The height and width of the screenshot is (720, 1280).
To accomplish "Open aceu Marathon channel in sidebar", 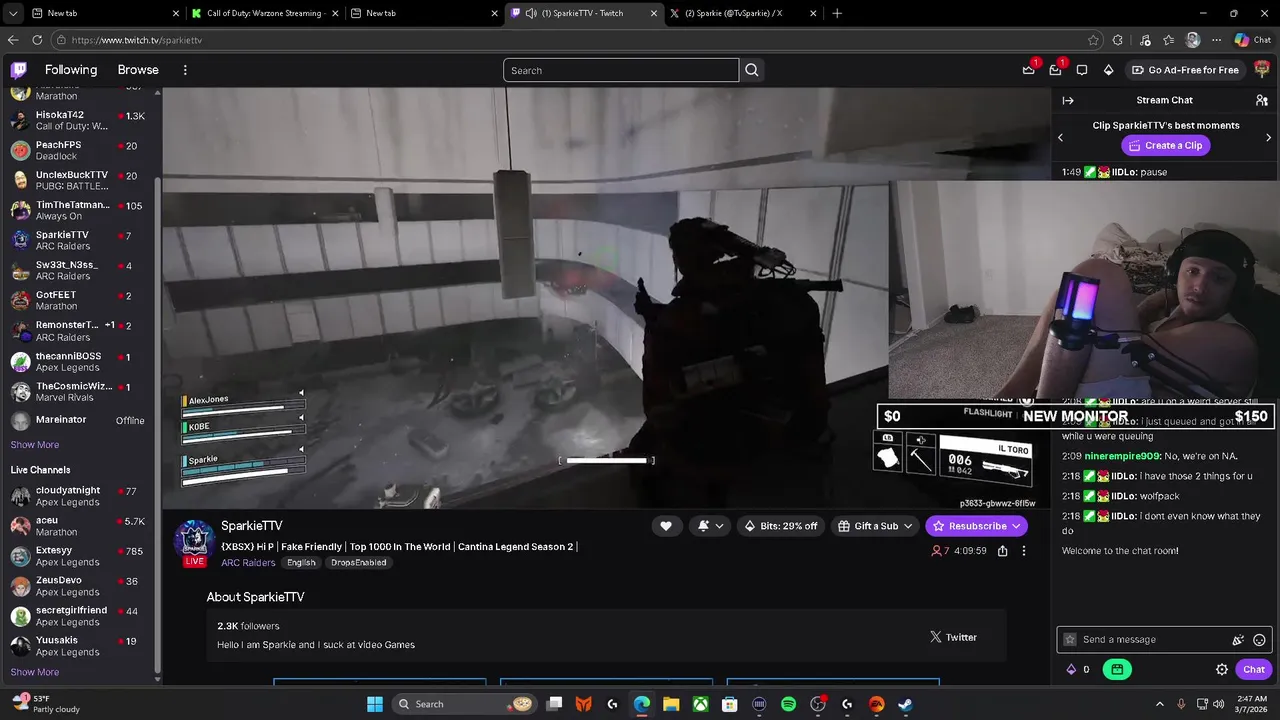I will pyautogui.click(x=80, y=526).
